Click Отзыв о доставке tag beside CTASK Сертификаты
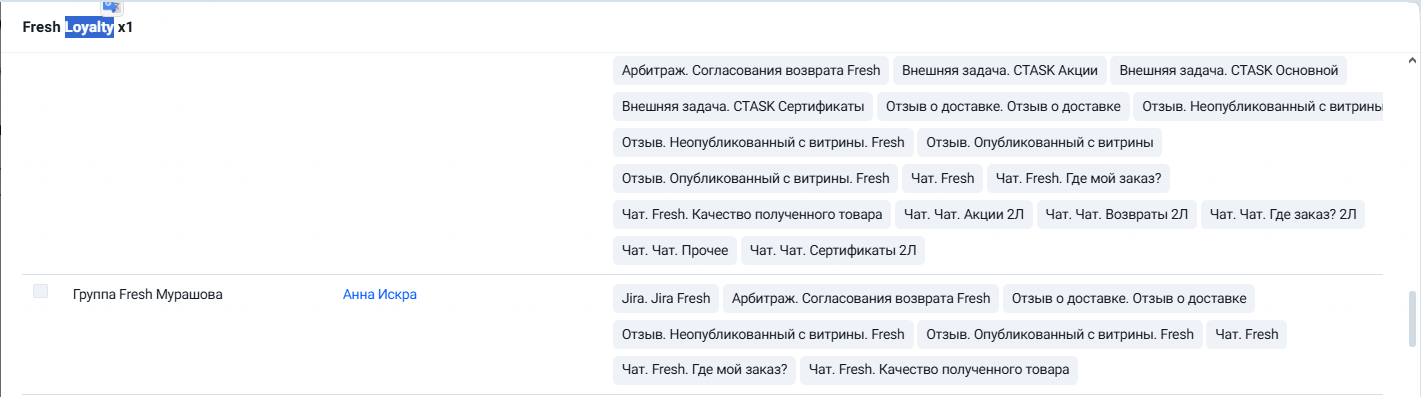1421x397 pixels. (1003, 106)
